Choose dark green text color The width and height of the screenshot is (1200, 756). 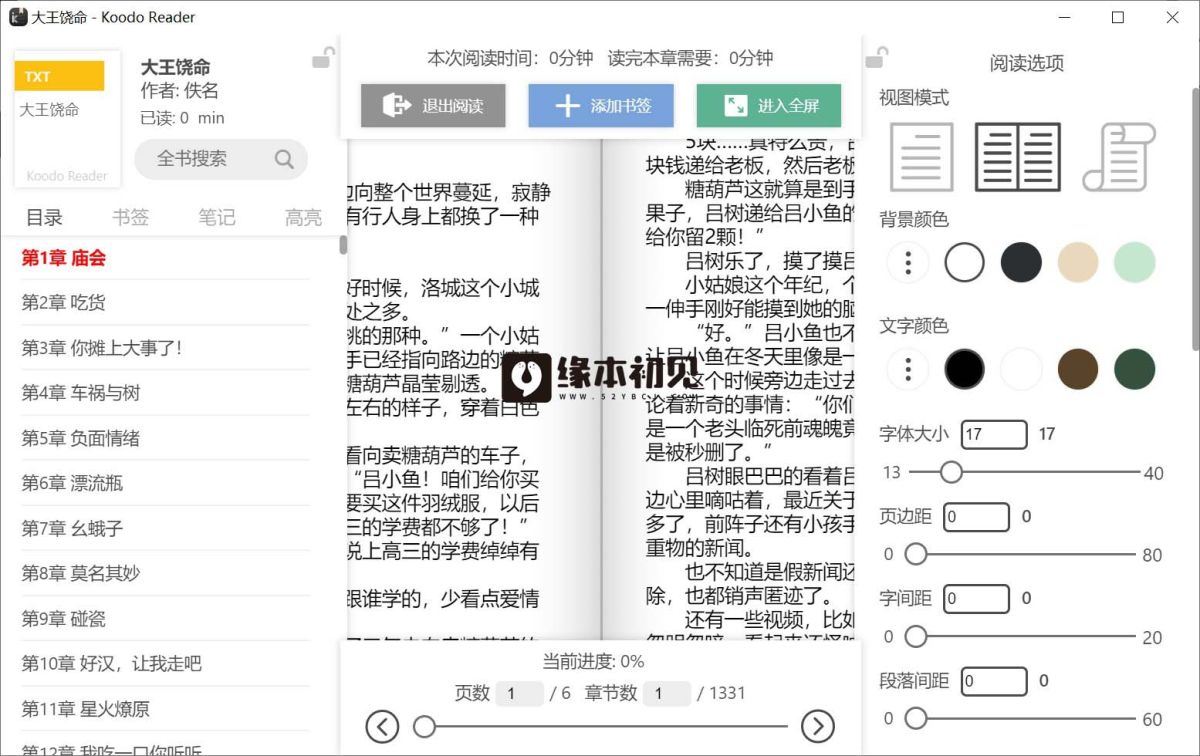tap(1135, 369)
